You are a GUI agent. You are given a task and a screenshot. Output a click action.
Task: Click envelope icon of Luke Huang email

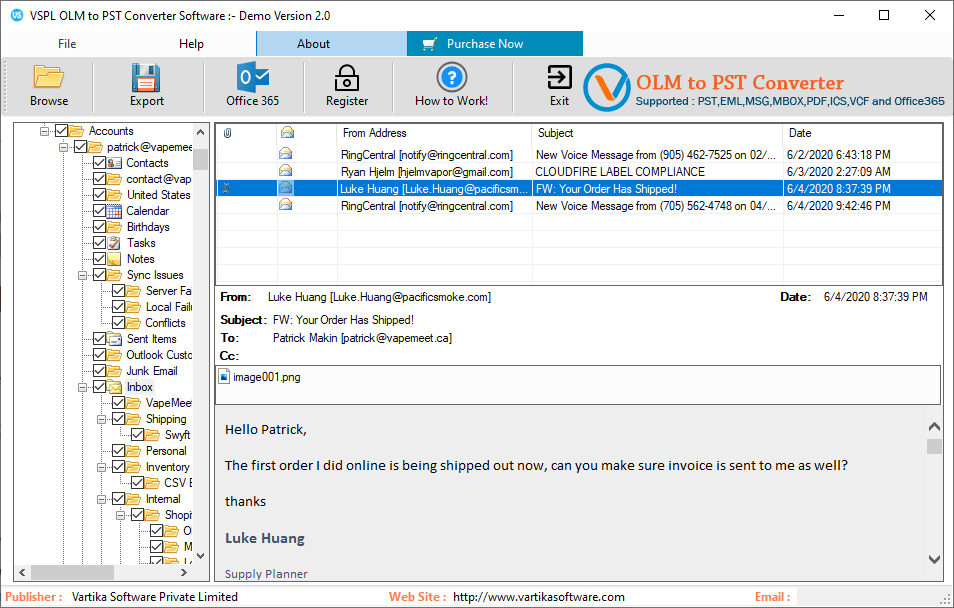[285, 188]
